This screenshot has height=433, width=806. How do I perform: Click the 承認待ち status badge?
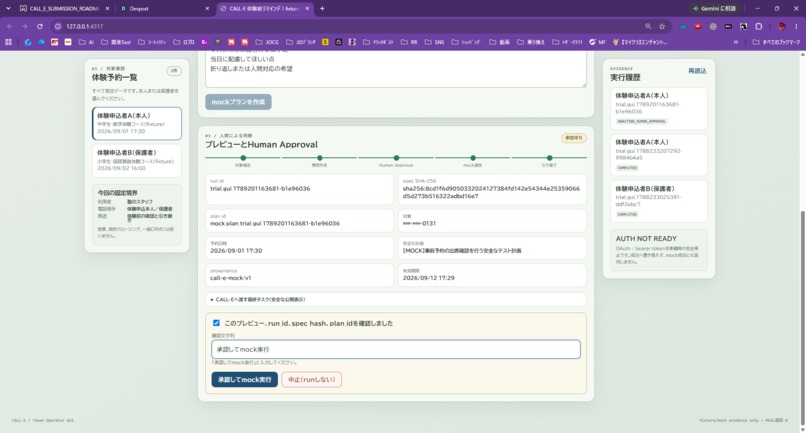tap(574, 138)
